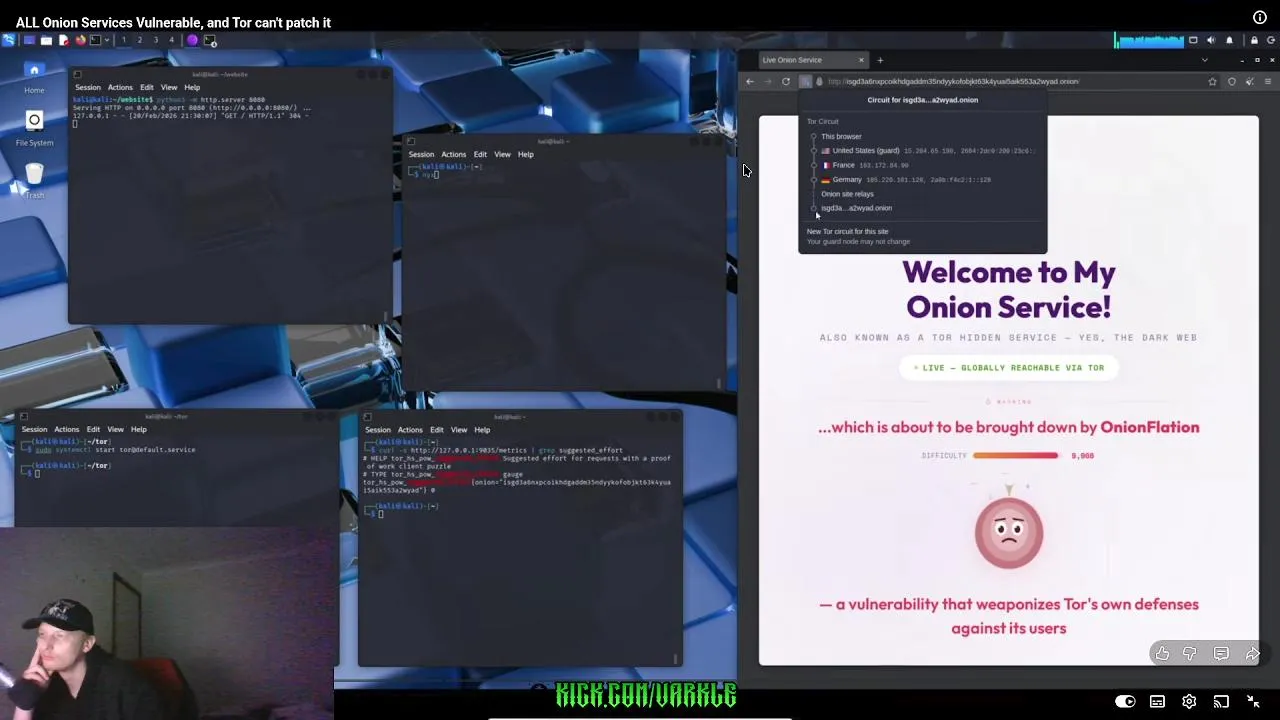Bookmark this page with the star

(1212, 82)
